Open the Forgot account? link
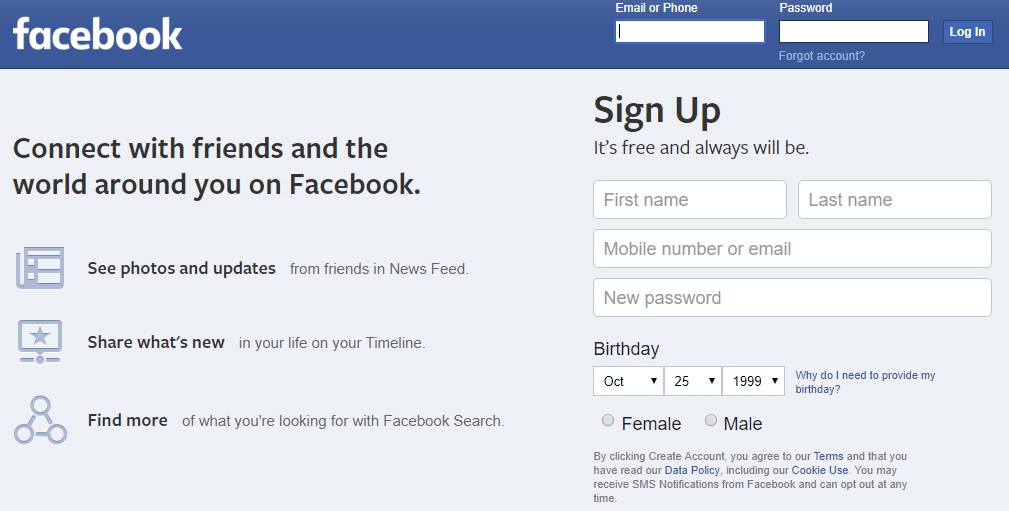The image size is (1009, 511). (x=822, y=56)
